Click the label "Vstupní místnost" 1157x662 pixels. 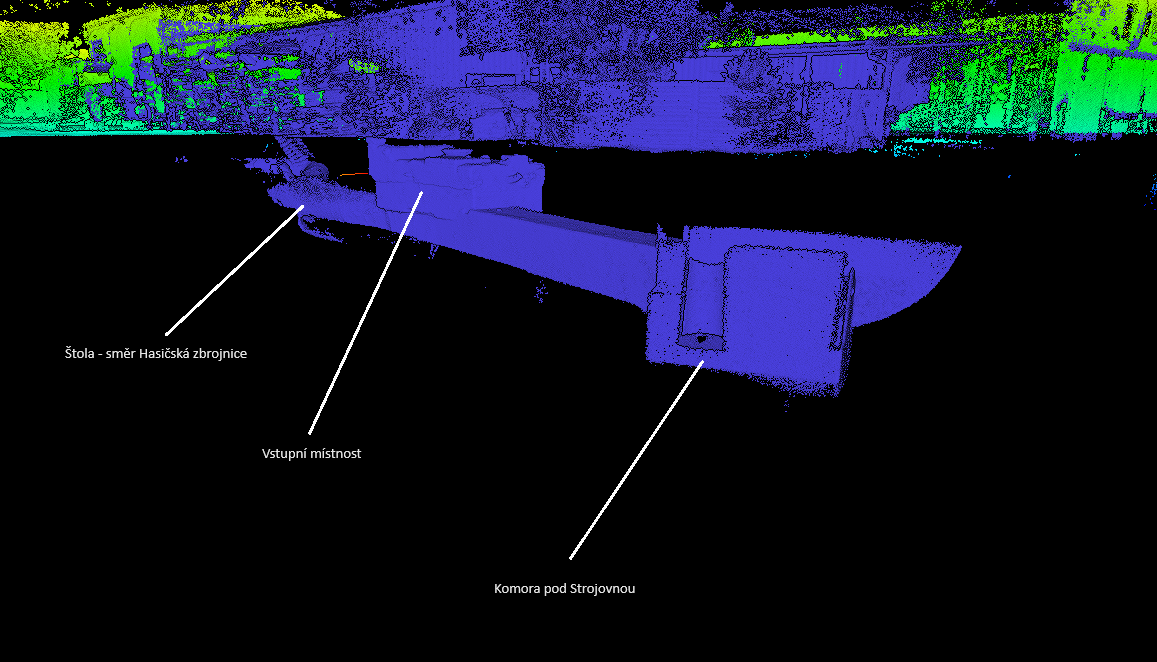(x=311, y=454)
